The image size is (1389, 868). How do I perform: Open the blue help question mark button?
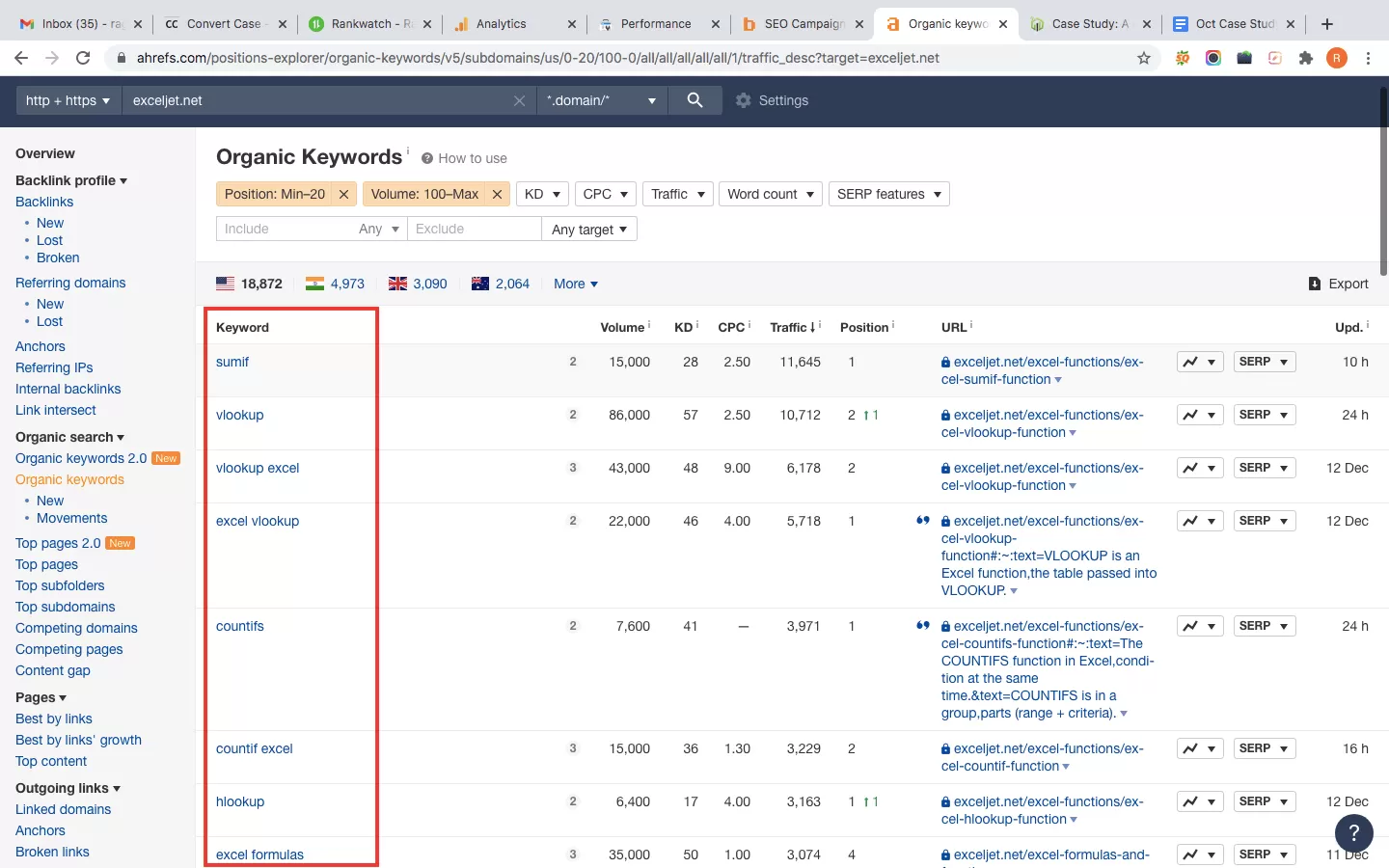(x=1353, y=833)
